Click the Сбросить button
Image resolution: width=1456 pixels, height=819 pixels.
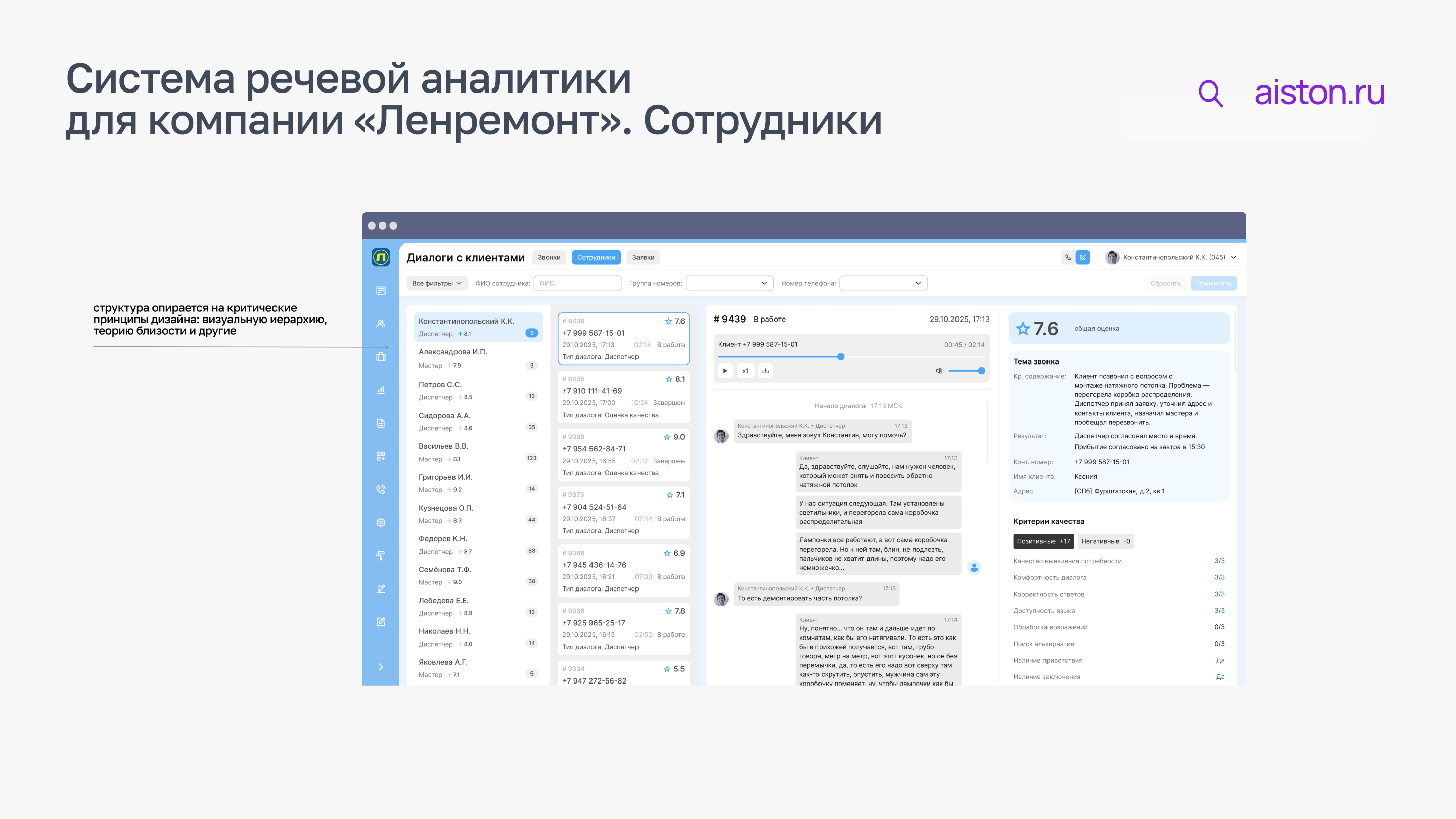1165,283
